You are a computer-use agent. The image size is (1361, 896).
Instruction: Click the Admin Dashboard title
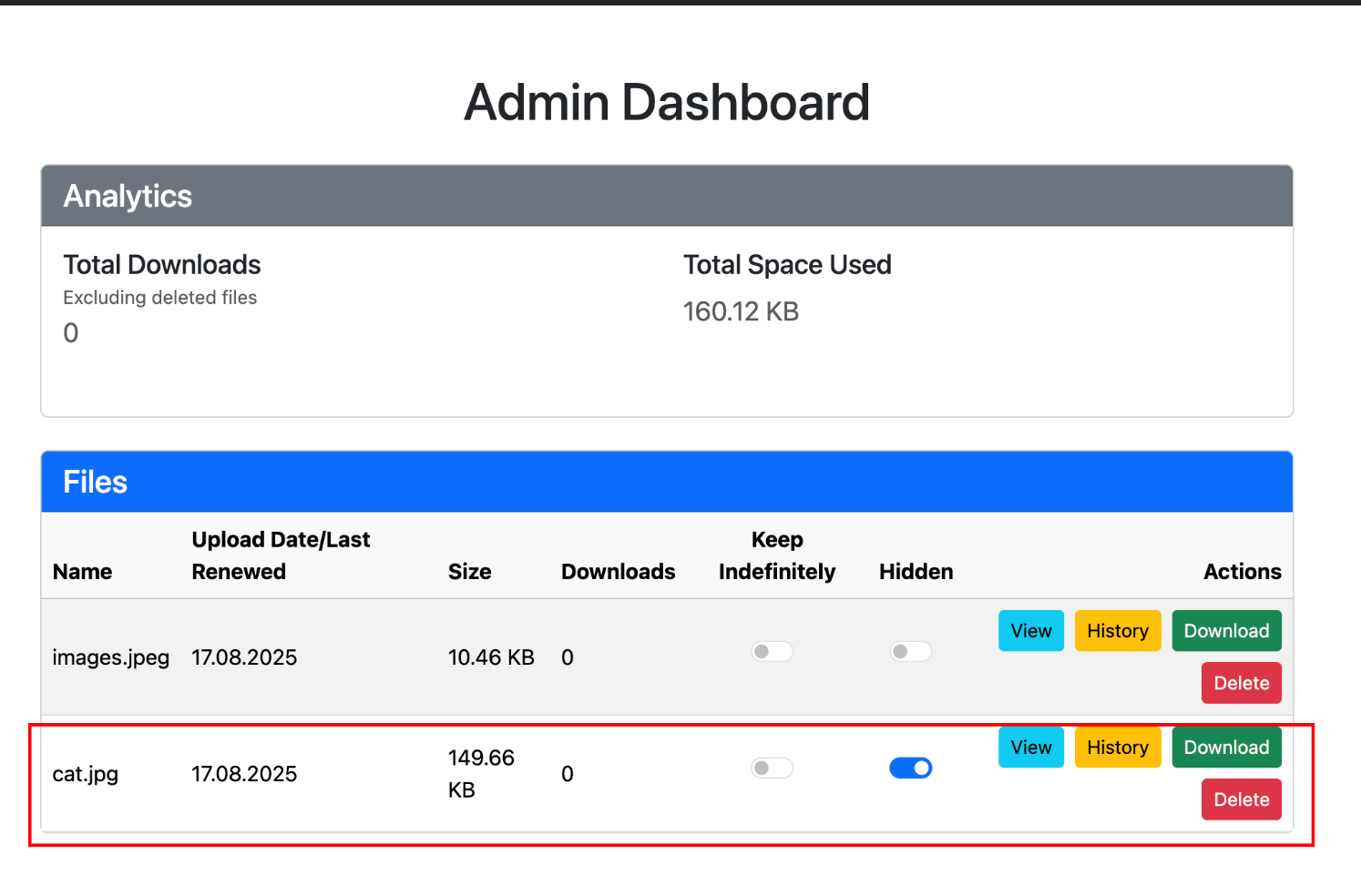coord(667,102)
